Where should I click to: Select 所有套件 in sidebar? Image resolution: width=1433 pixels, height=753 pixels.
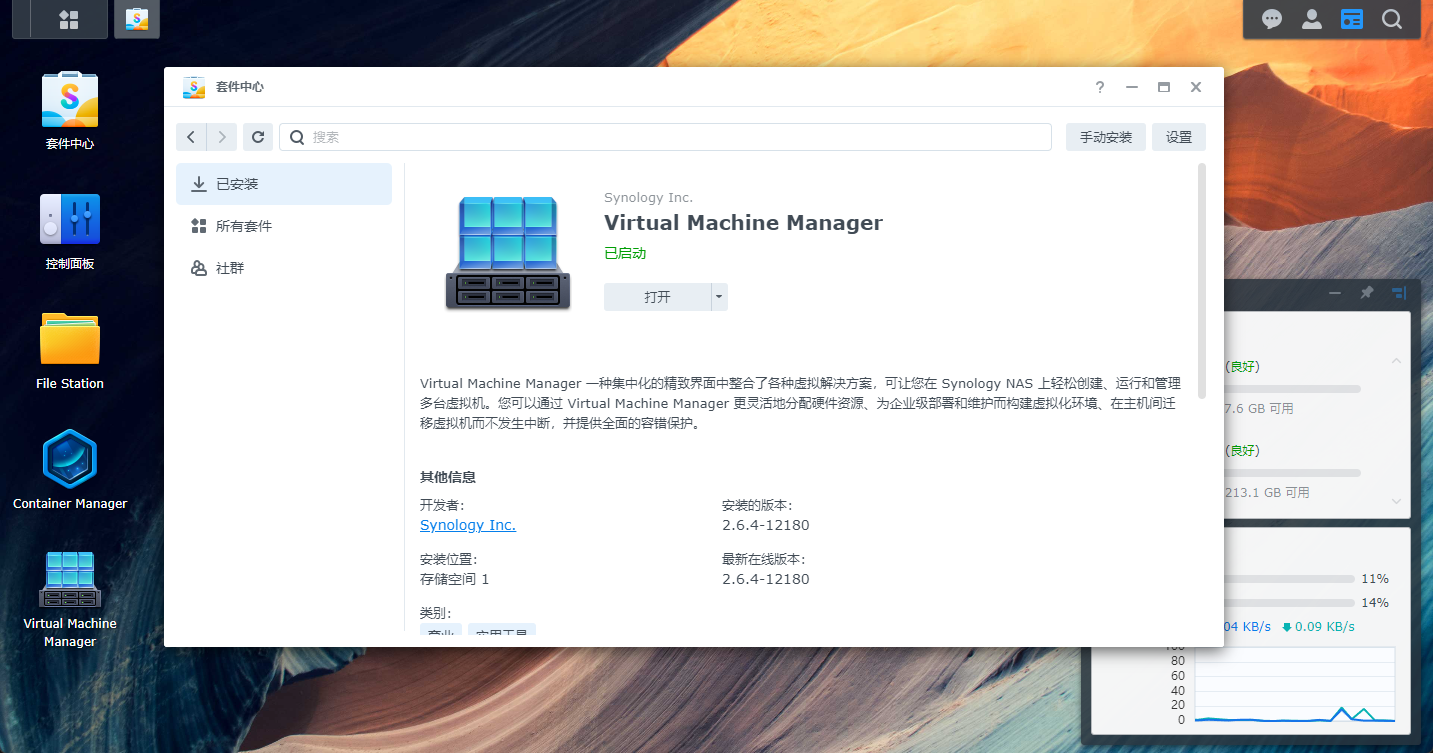tap(284, 226)
